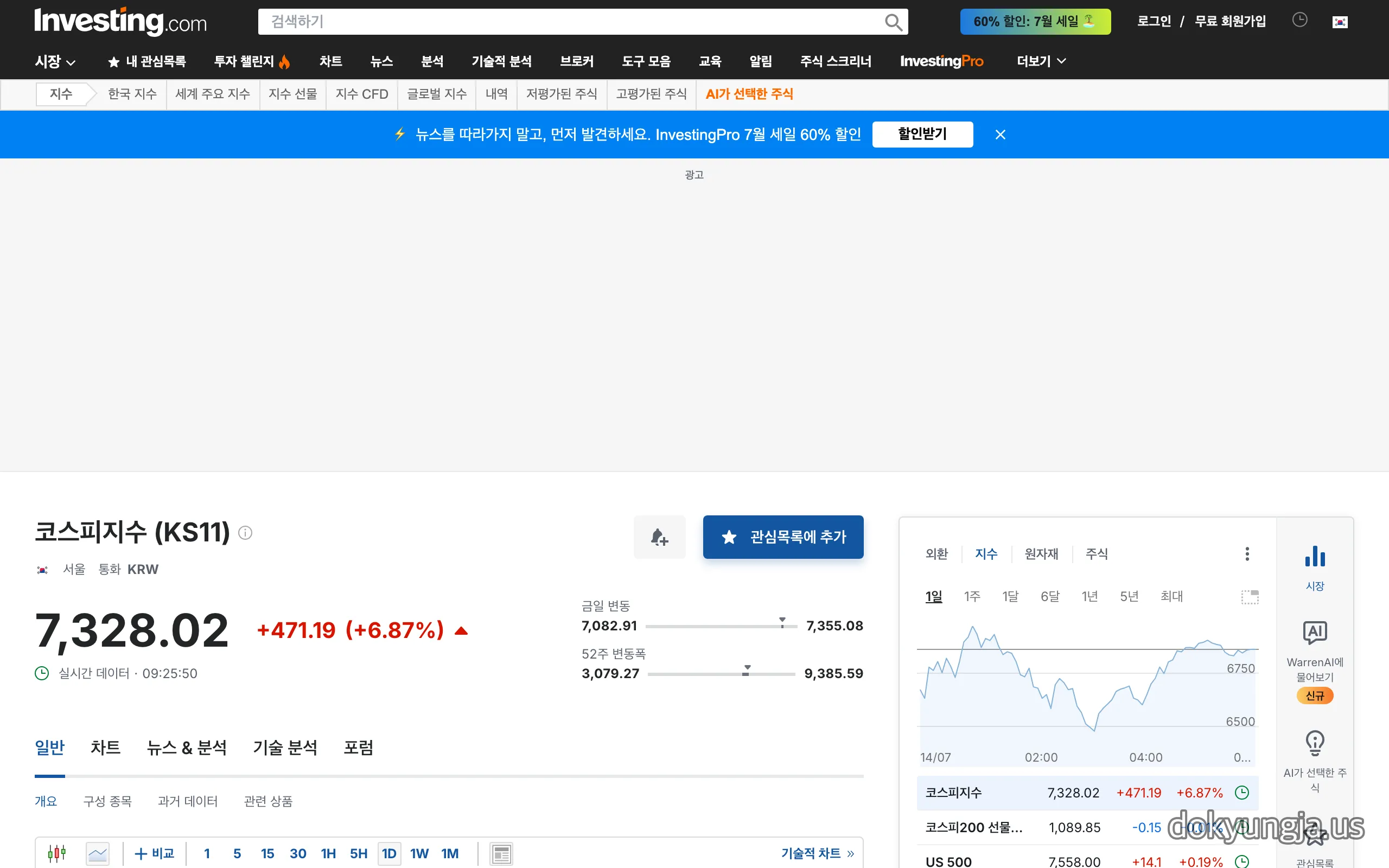Switch widget to 외환 tab
Screen dimensions: 1389x868
(x=936, y=554)
